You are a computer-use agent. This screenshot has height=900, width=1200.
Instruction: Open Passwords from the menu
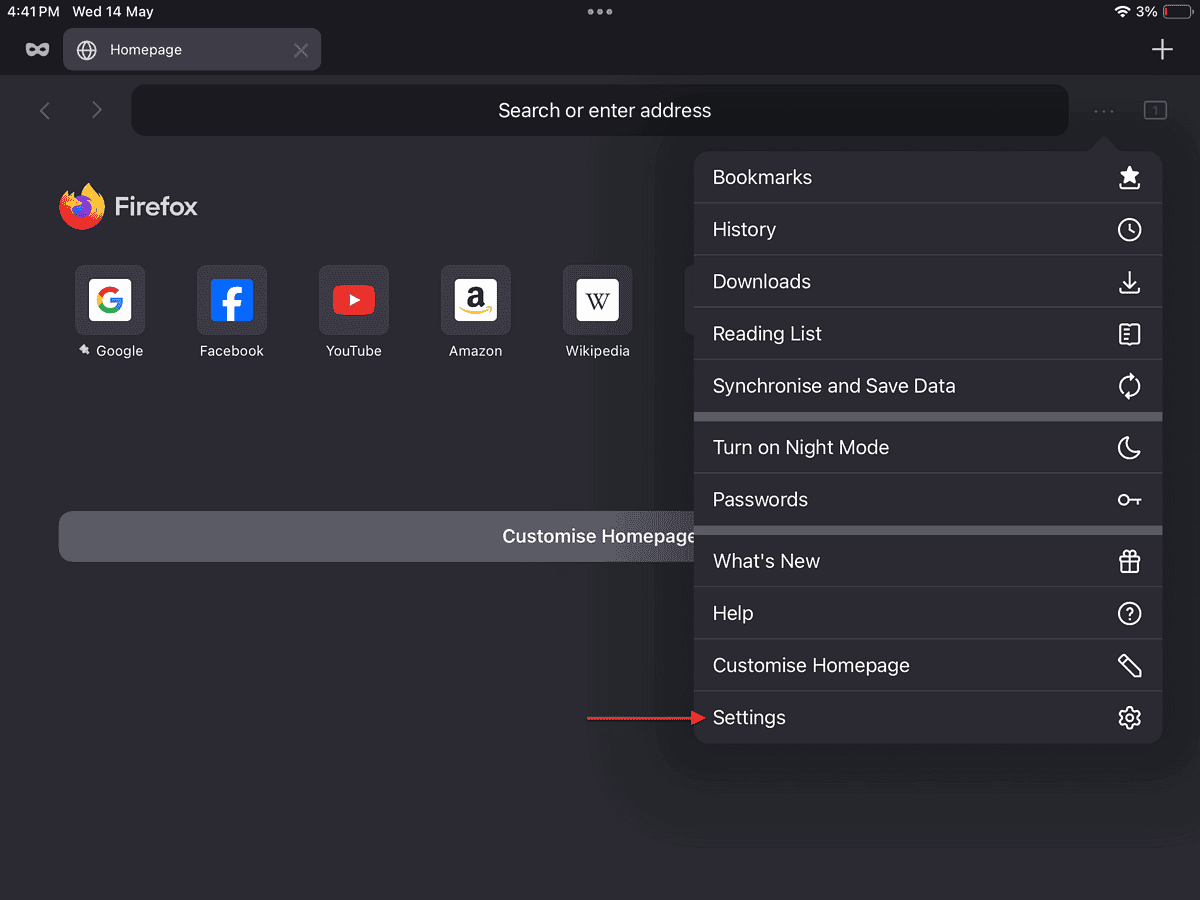[927, 500]
